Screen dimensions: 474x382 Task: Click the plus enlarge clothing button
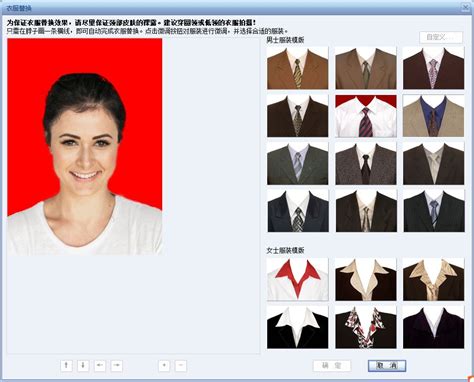point(164,366)
